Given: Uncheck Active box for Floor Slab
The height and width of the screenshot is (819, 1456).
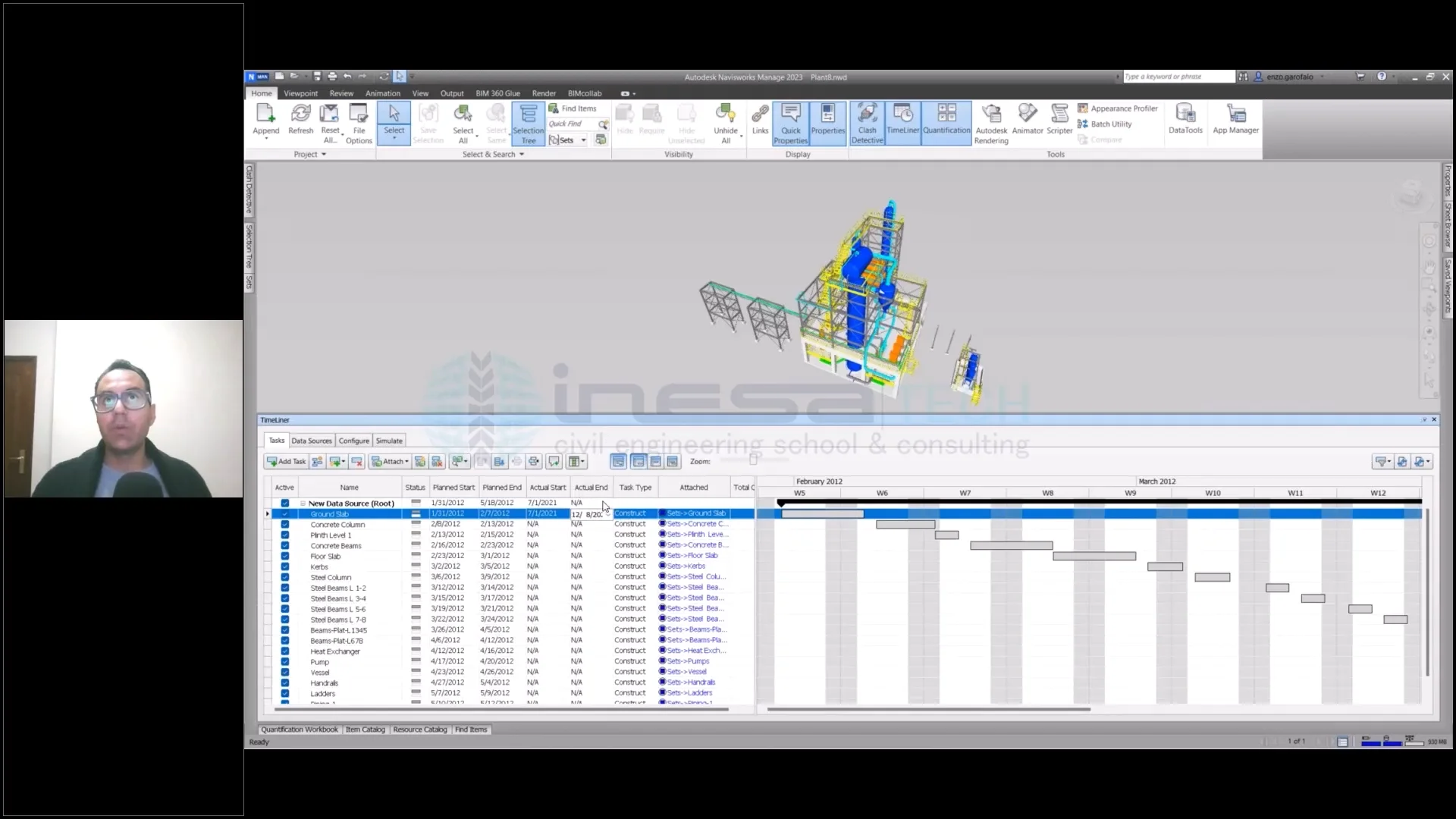Looking at the screenshot, I should pyautogui.click(x=285, y=556).
